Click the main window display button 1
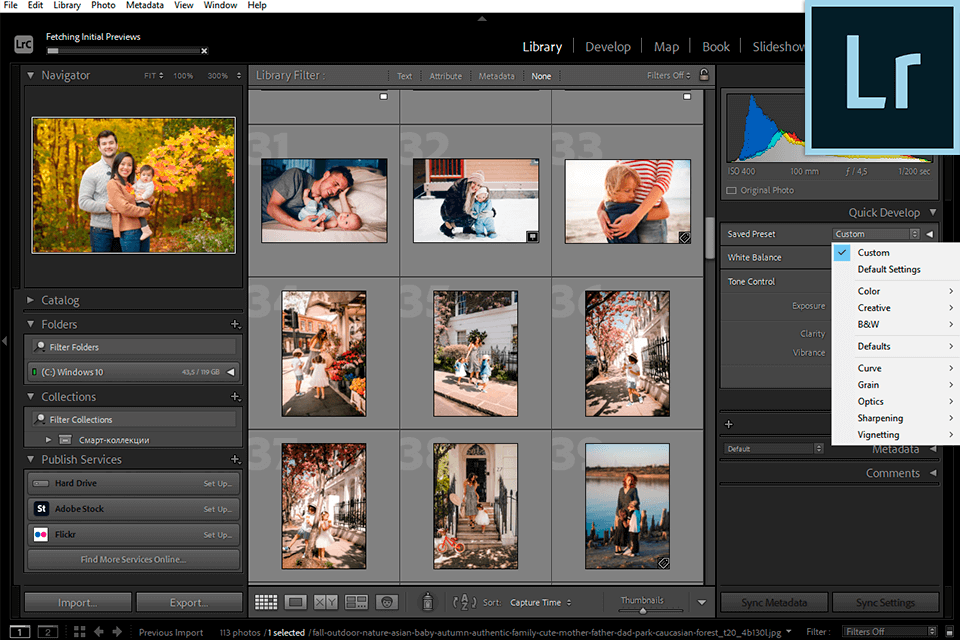This screenshot has height=640, width=960. pos(20,631)
